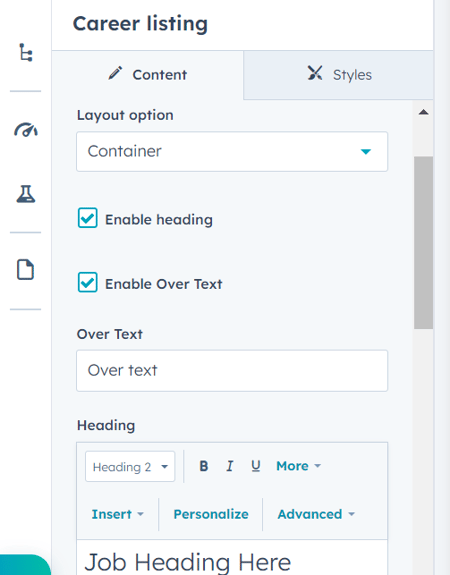The image size is (450, 575).
Task: Click into the Over Text input field
Action: coord(232,371)
